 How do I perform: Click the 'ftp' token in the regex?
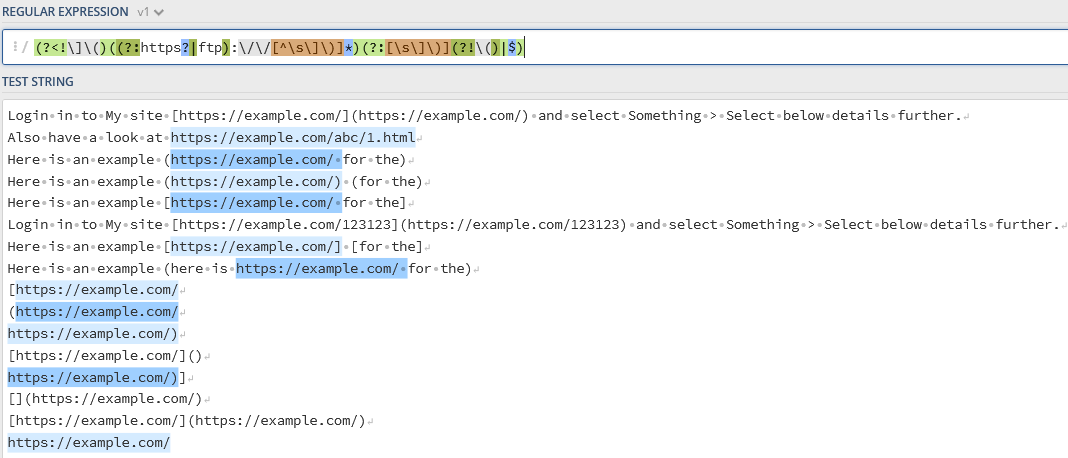210,48
